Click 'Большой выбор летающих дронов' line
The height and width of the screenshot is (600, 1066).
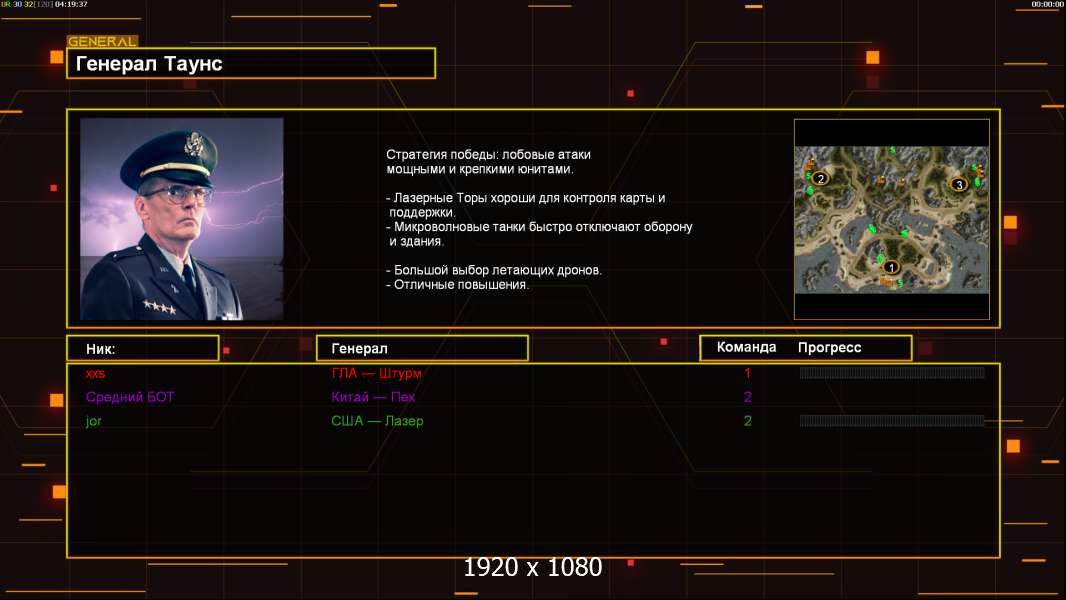coord(494,270)
